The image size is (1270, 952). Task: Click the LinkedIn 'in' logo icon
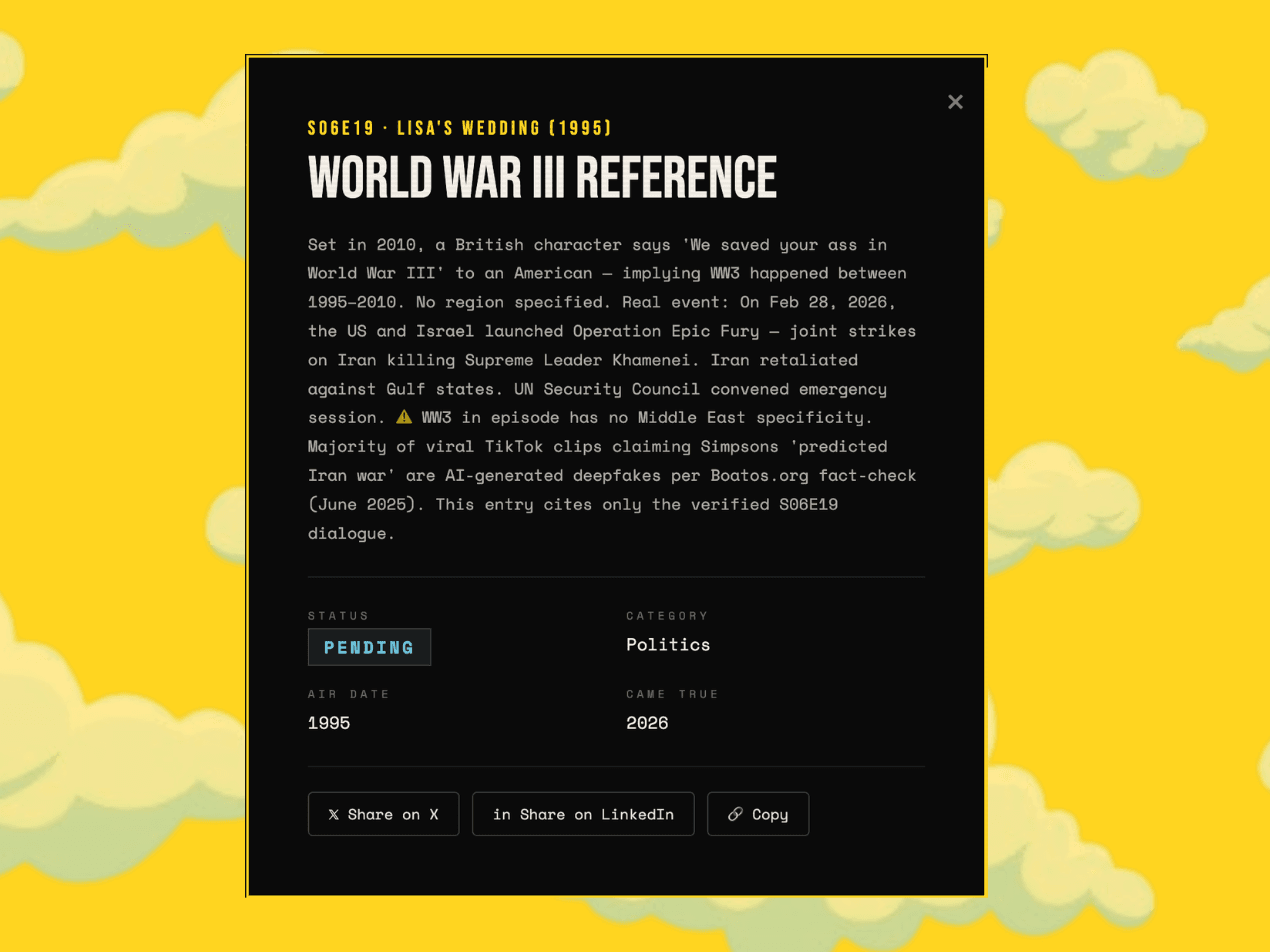point(502,815)
